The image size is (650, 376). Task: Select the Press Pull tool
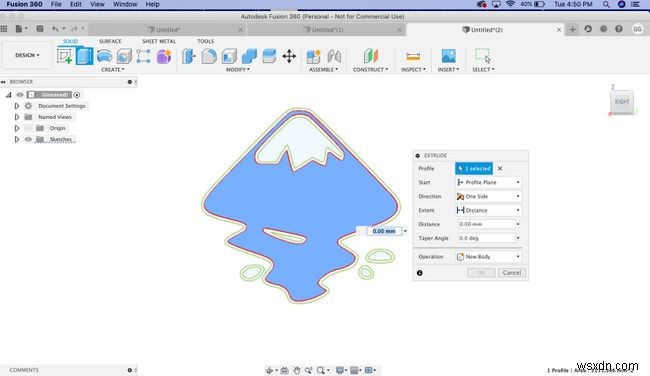(x=189, y=56)
